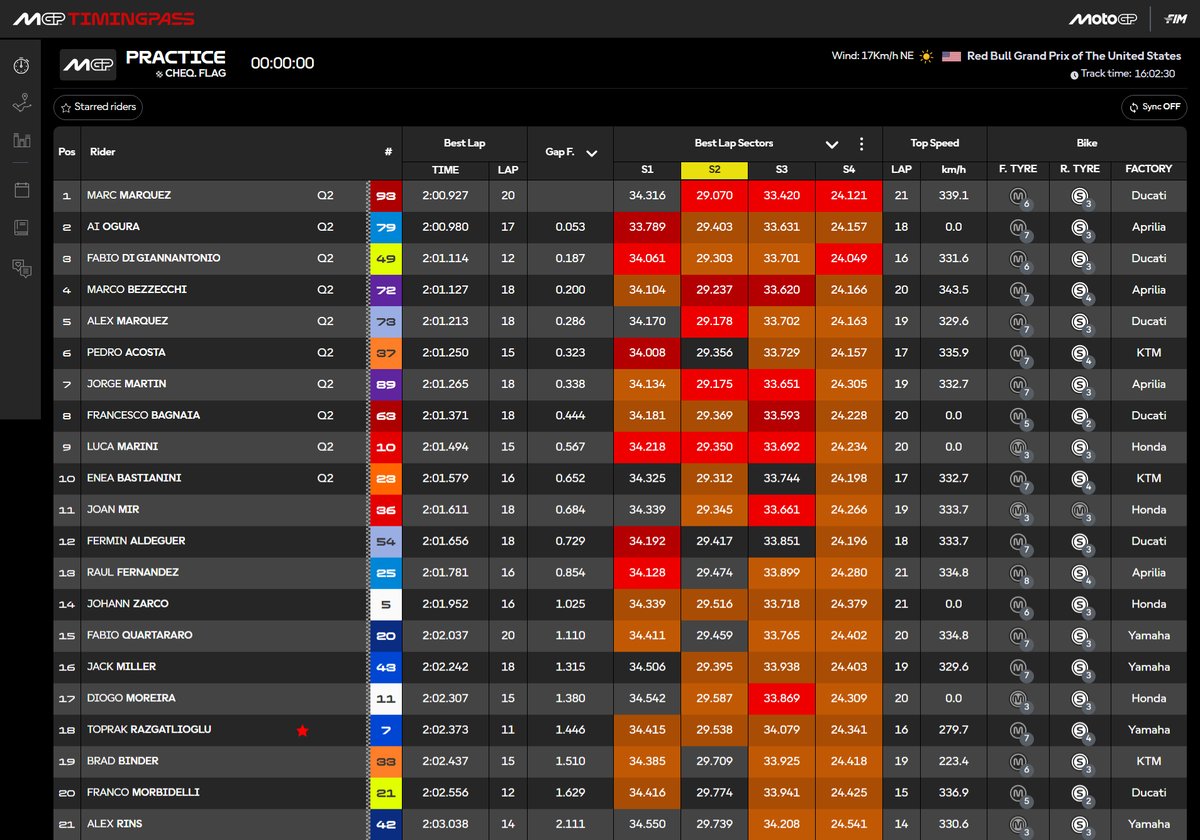Click session timer 00:00:00
Viewport: 1200px width, 840px height.
tap(282, 63)
